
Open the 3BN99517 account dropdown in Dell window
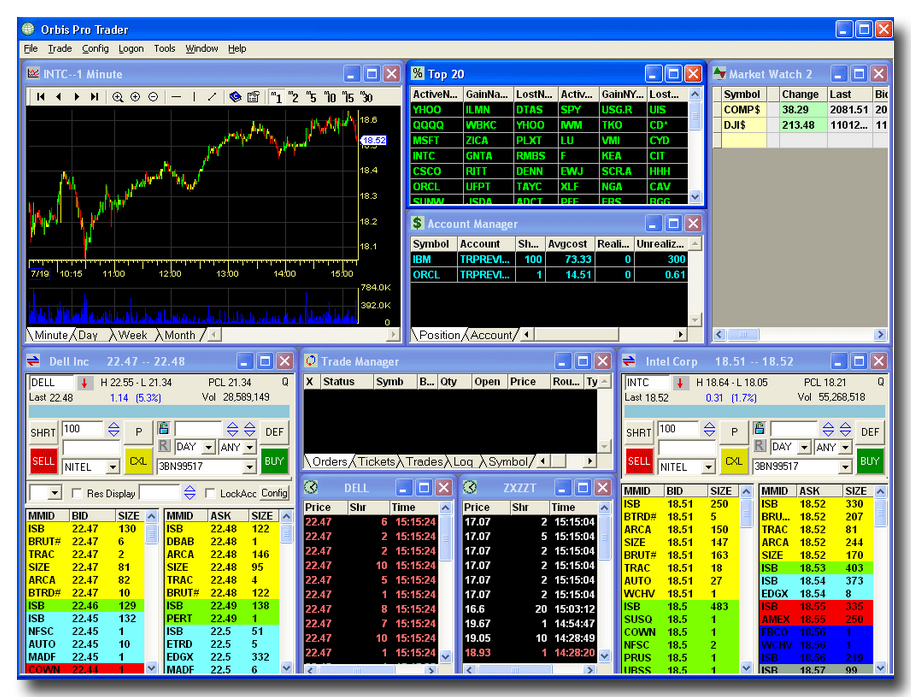[250, 466]
